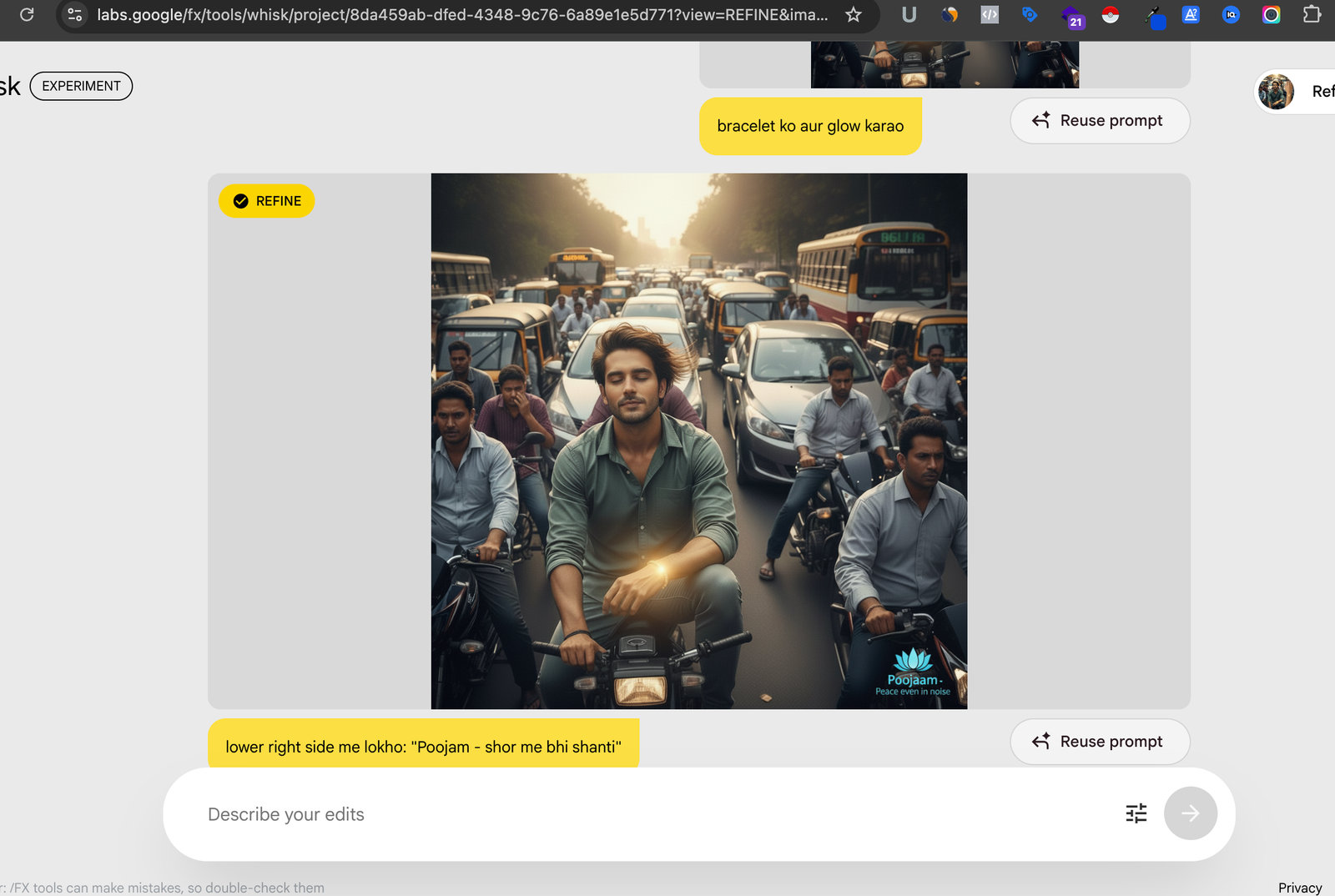This screenshot has width=1335, height=896.
Task: Click inside the 'Describe your edits' field
Action: 651,814
